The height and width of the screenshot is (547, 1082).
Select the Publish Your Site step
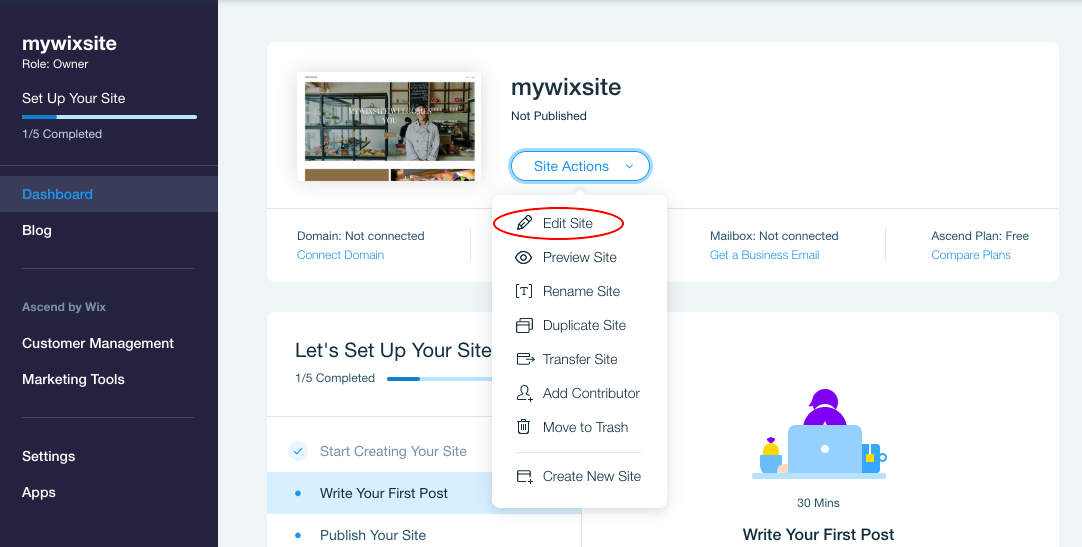[x=373, y=535]
